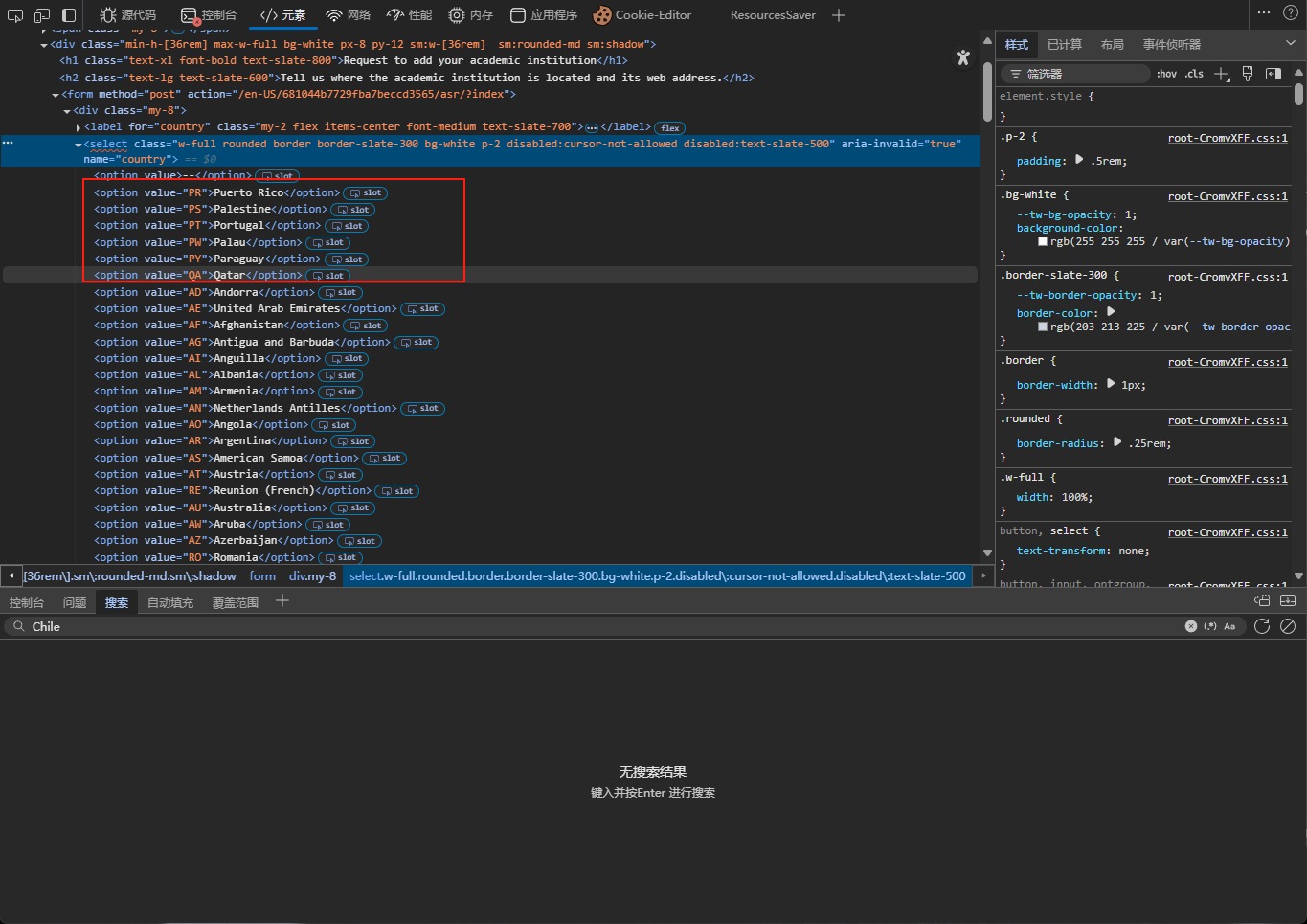Screen dimensions: 1307x924
Task: Toggle match case Aa search option
Action: (x=1229, y=626)
